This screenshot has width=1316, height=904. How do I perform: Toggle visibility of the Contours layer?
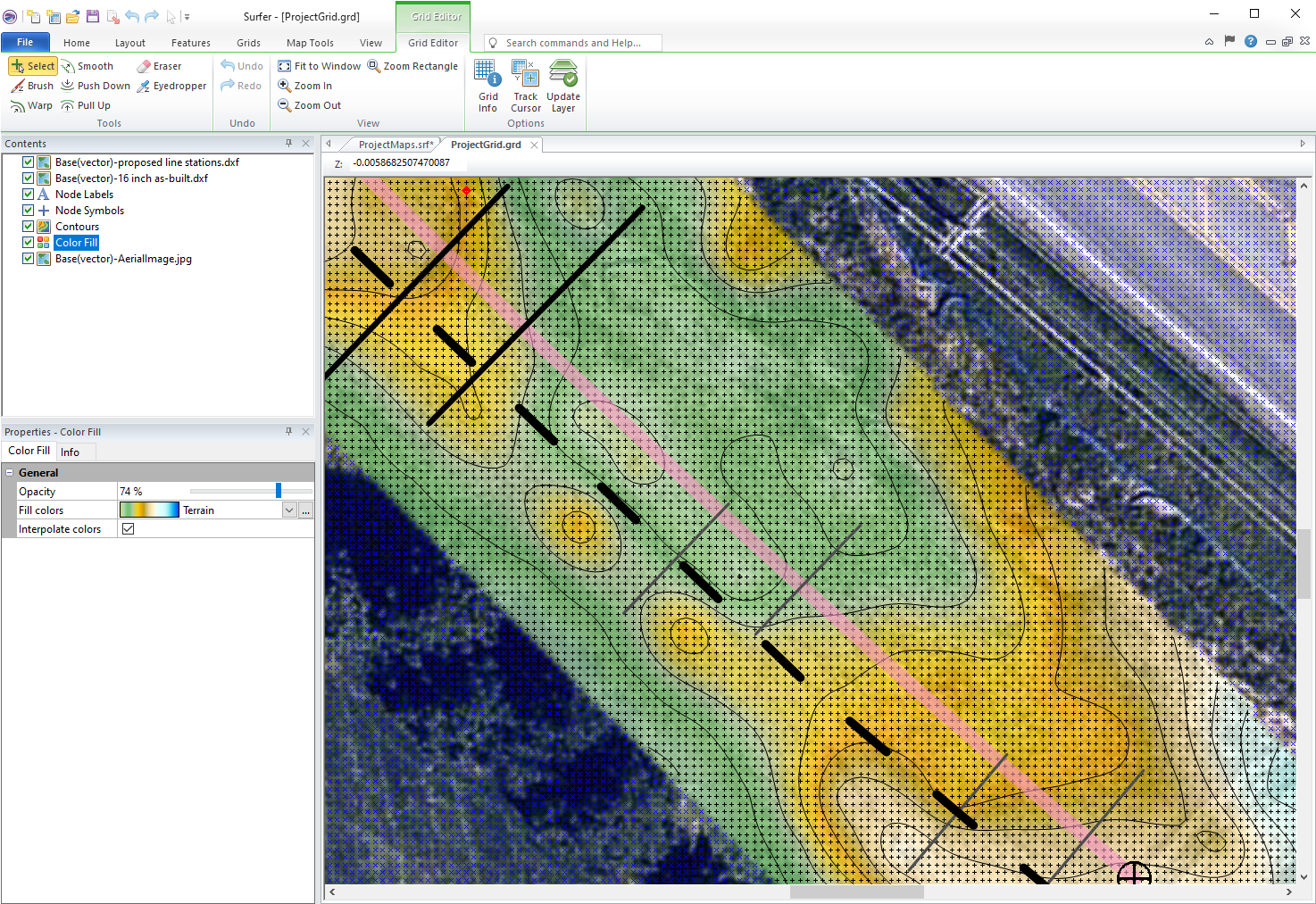click(x=28, y=226)
